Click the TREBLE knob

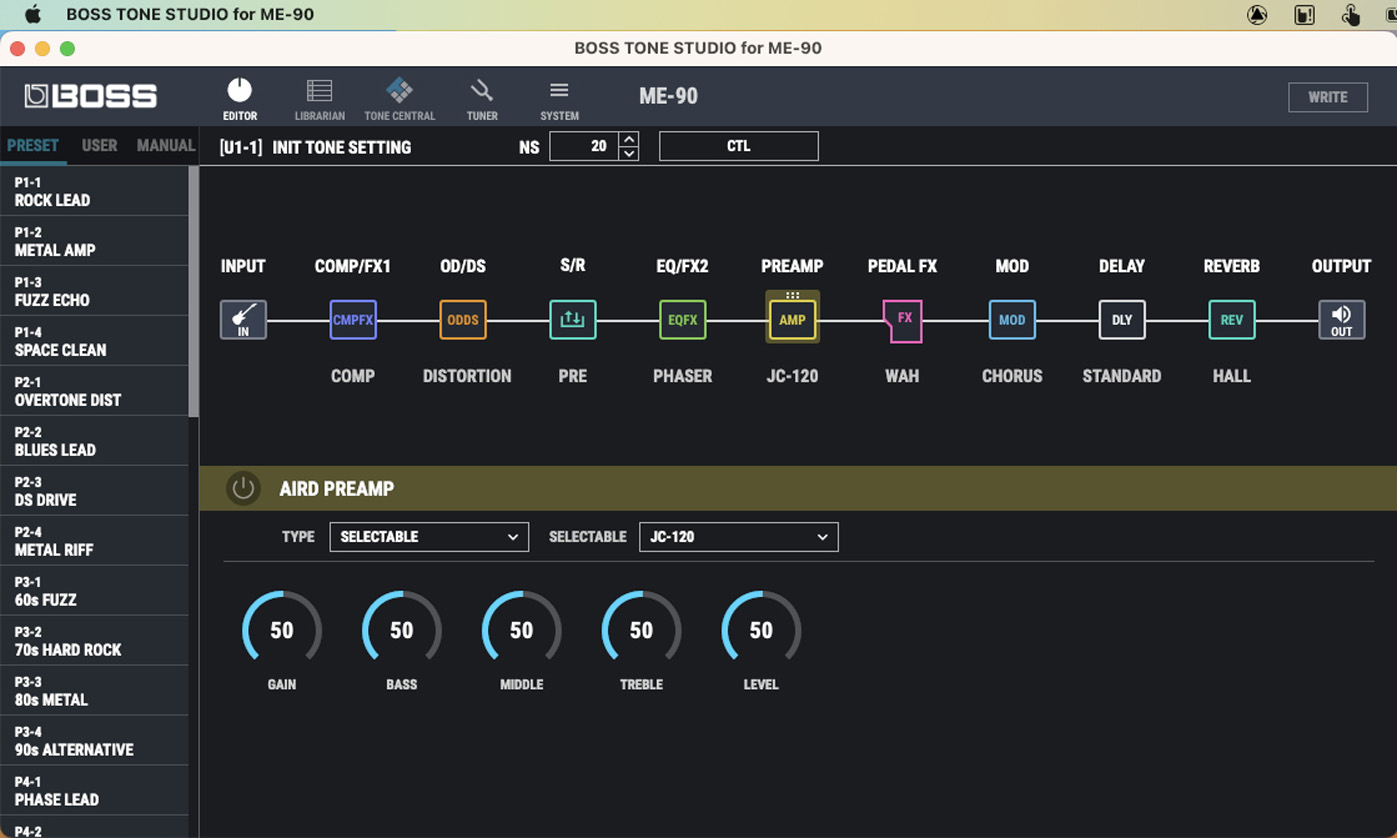tap(641, 630)
